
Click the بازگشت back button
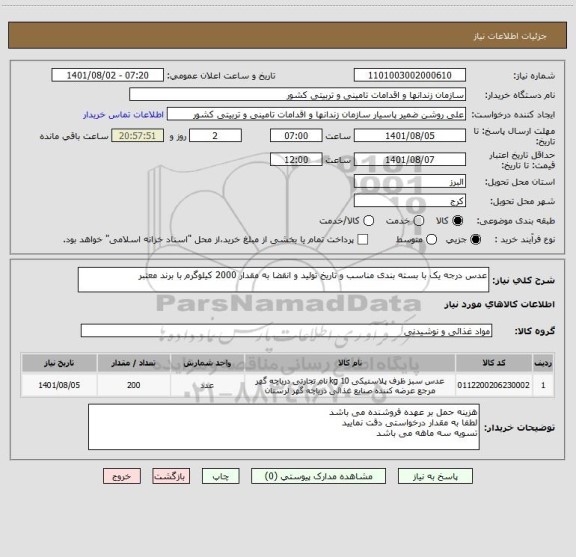point(171,476)
